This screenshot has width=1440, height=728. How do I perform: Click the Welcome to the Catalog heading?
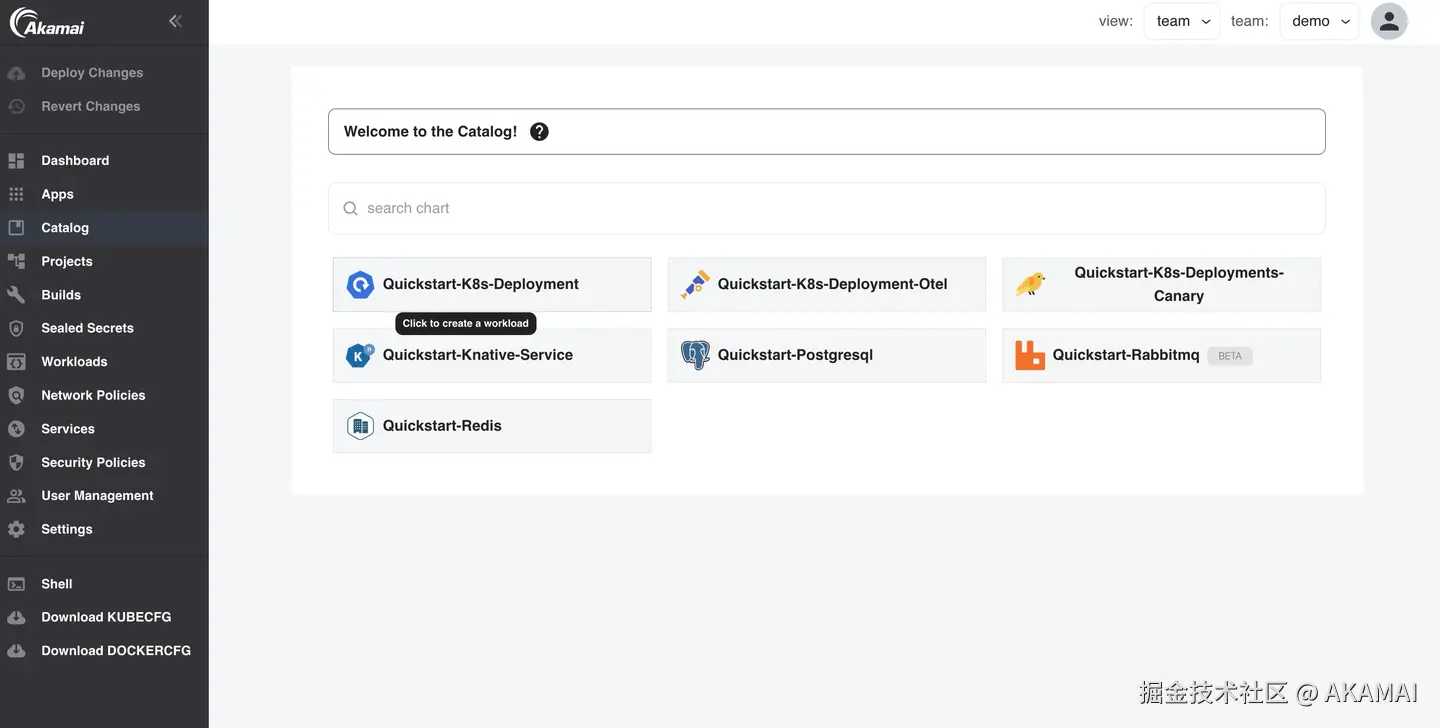[430, 132]
